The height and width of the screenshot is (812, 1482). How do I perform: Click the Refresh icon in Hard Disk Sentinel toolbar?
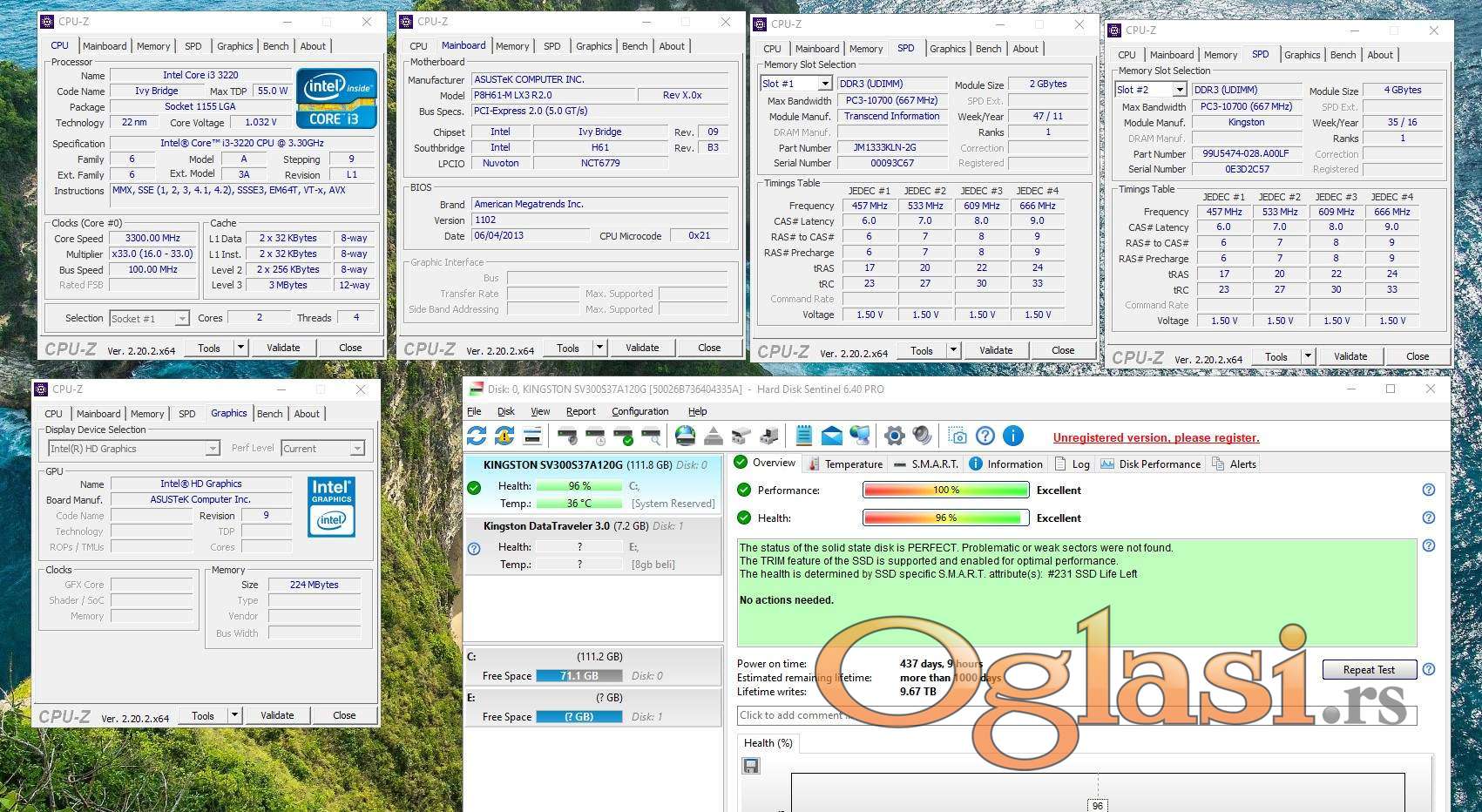(x=477, y=436)
